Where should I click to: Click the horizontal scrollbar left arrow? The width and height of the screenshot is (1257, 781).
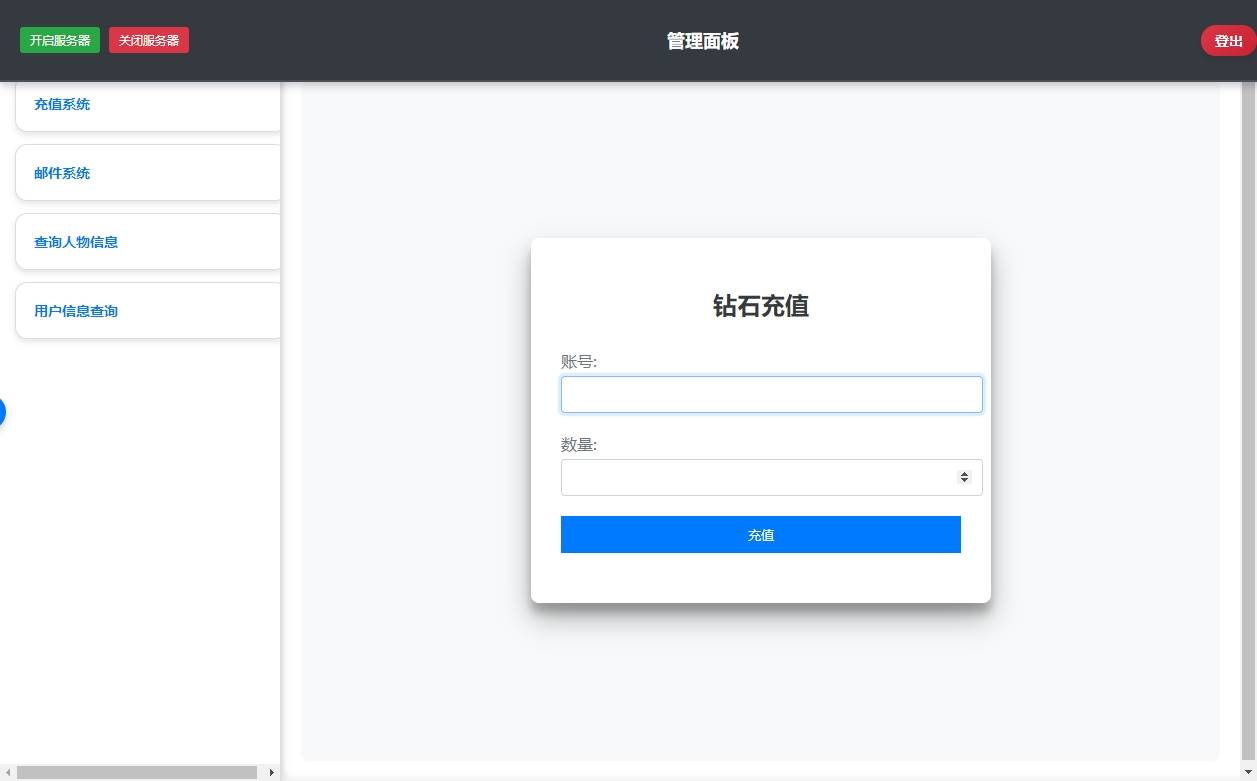(x=7, y=772)
